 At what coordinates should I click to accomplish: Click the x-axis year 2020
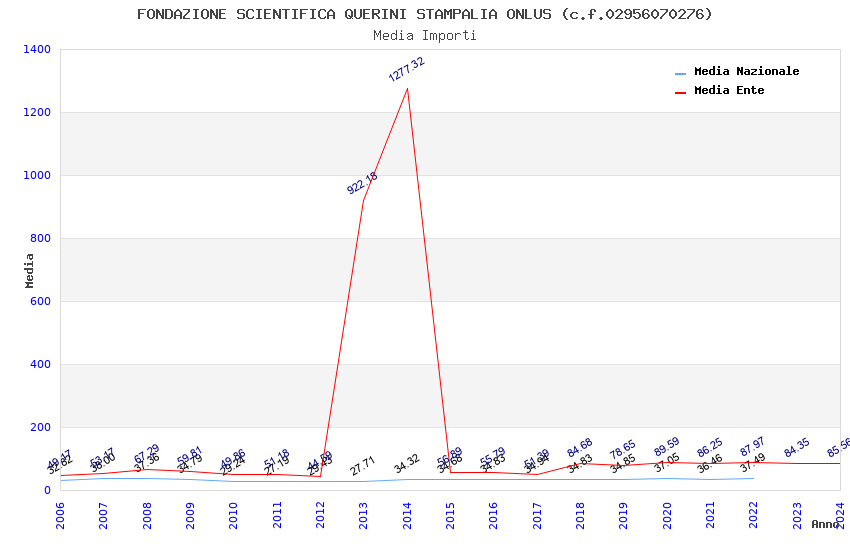[x=667, y=515]
